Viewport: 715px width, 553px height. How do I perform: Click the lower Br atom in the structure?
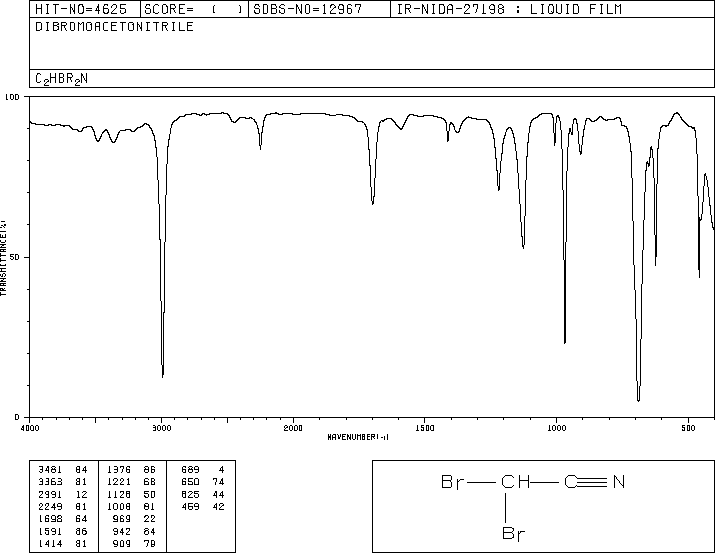513,533
